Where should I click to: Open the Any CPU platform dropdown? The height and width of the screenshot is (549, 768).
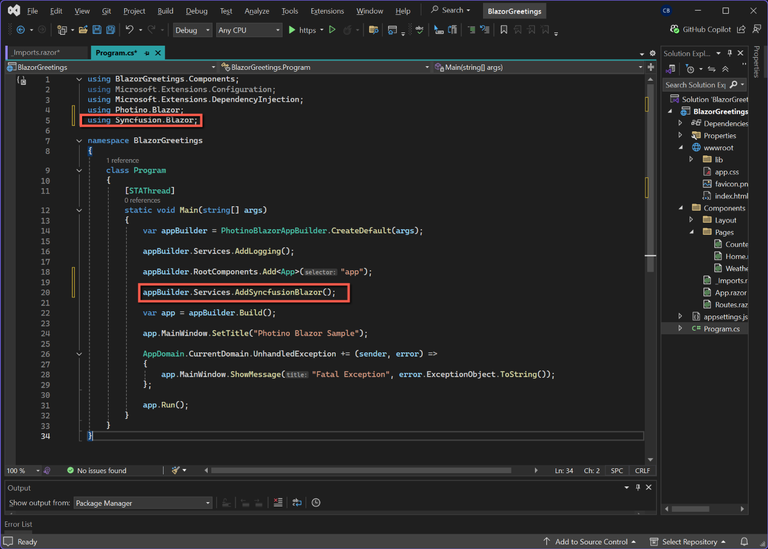coord(248,30)
